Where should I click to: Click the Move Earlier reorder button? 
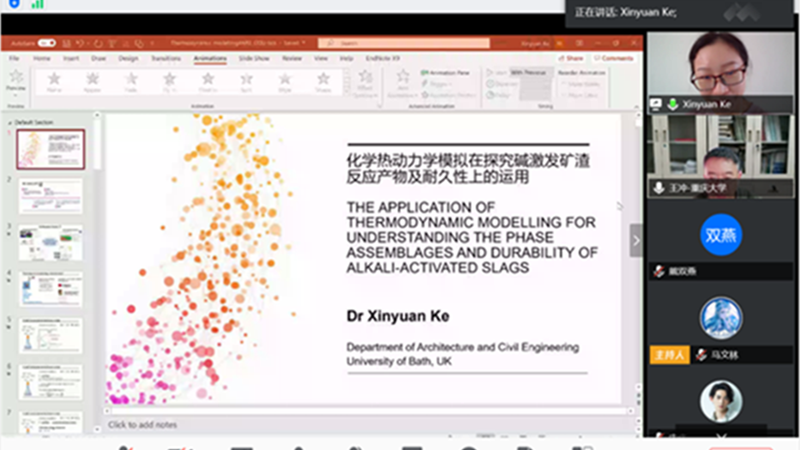click(581, 84)
